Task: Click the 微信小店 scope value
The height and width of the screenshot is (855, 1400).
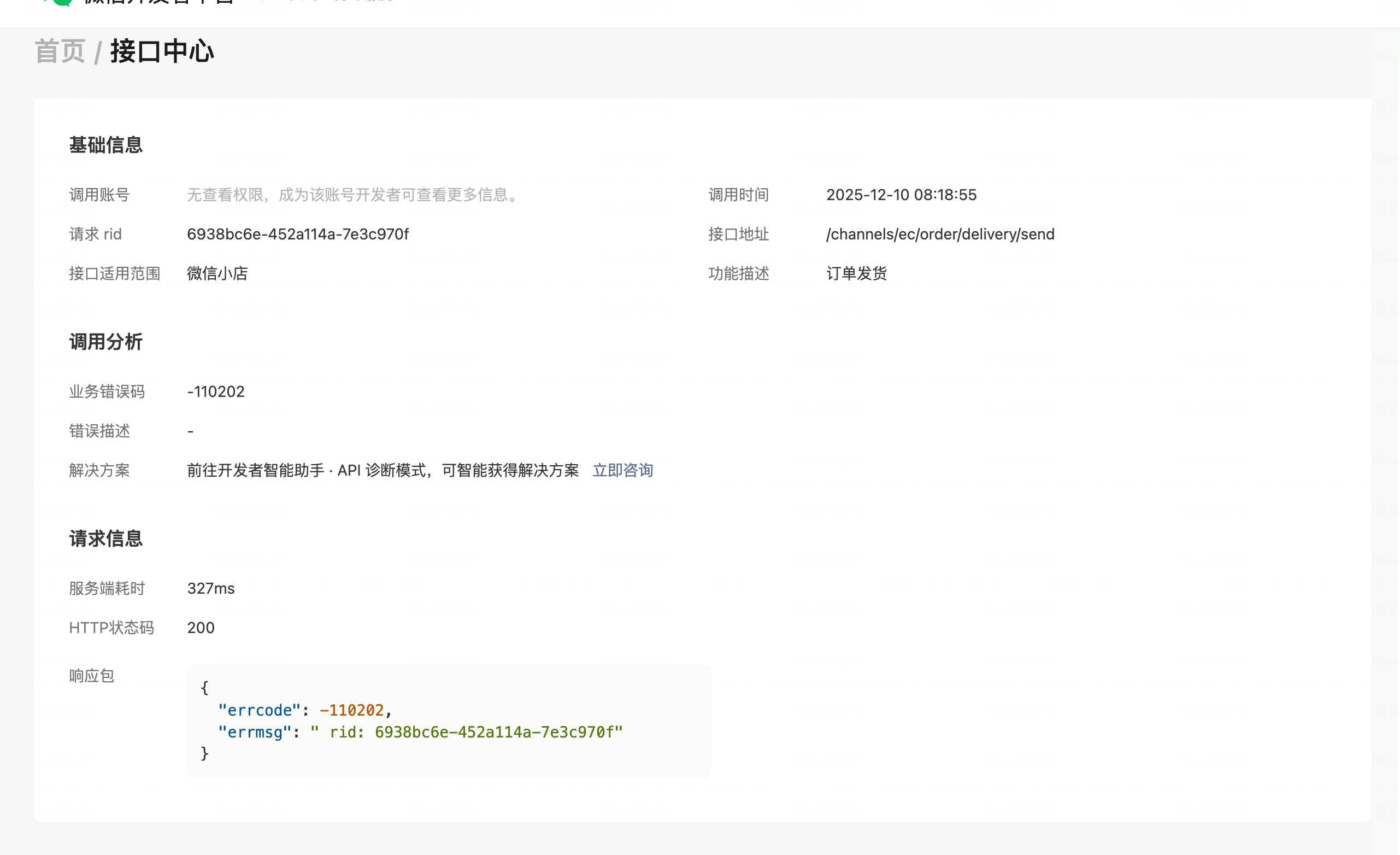Action: pos(217,273)
